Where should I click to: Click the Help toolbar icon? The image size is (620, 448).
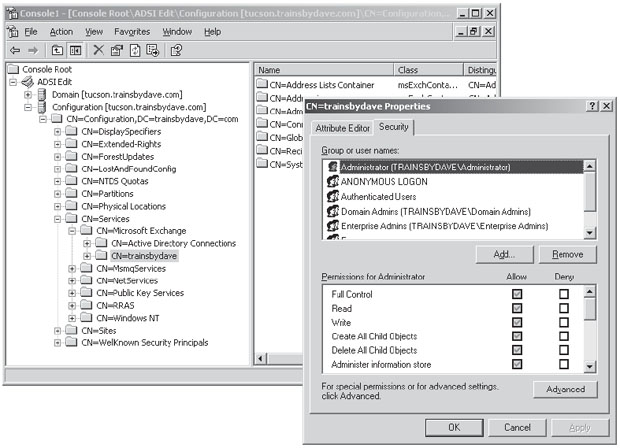tap(176, 50)
